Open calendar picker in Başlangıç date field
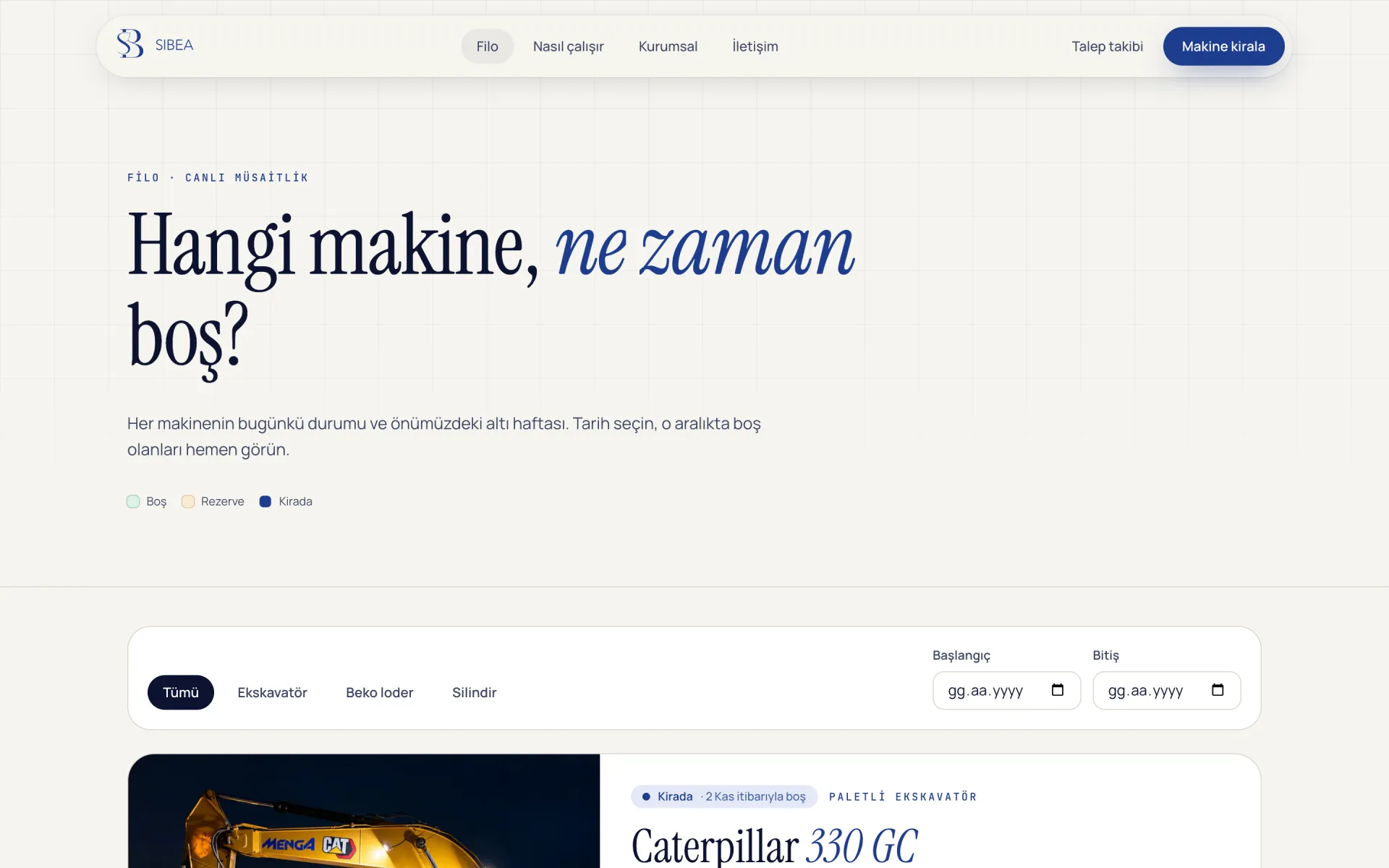Image resolution: width=1389 pixels, height=868 pixels. (x=1058, y=690)
